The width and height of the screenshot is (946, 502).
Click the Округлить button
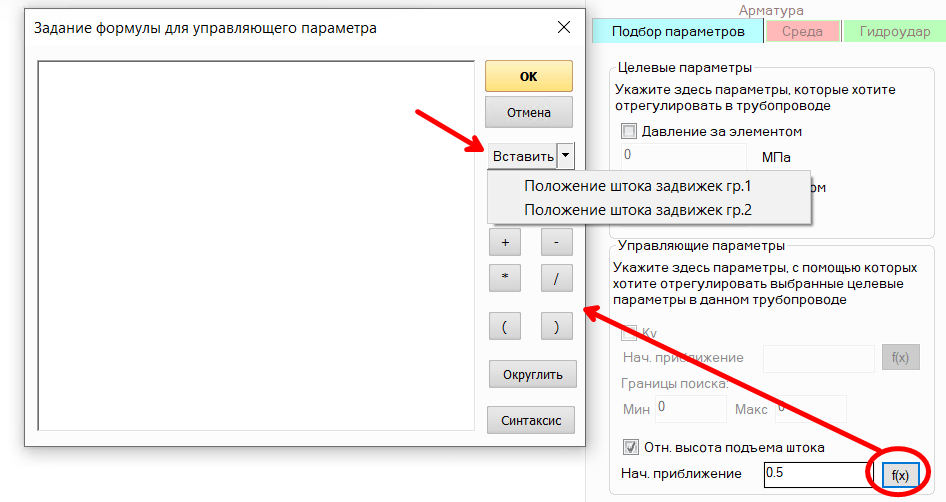click(x=532, y=375)
